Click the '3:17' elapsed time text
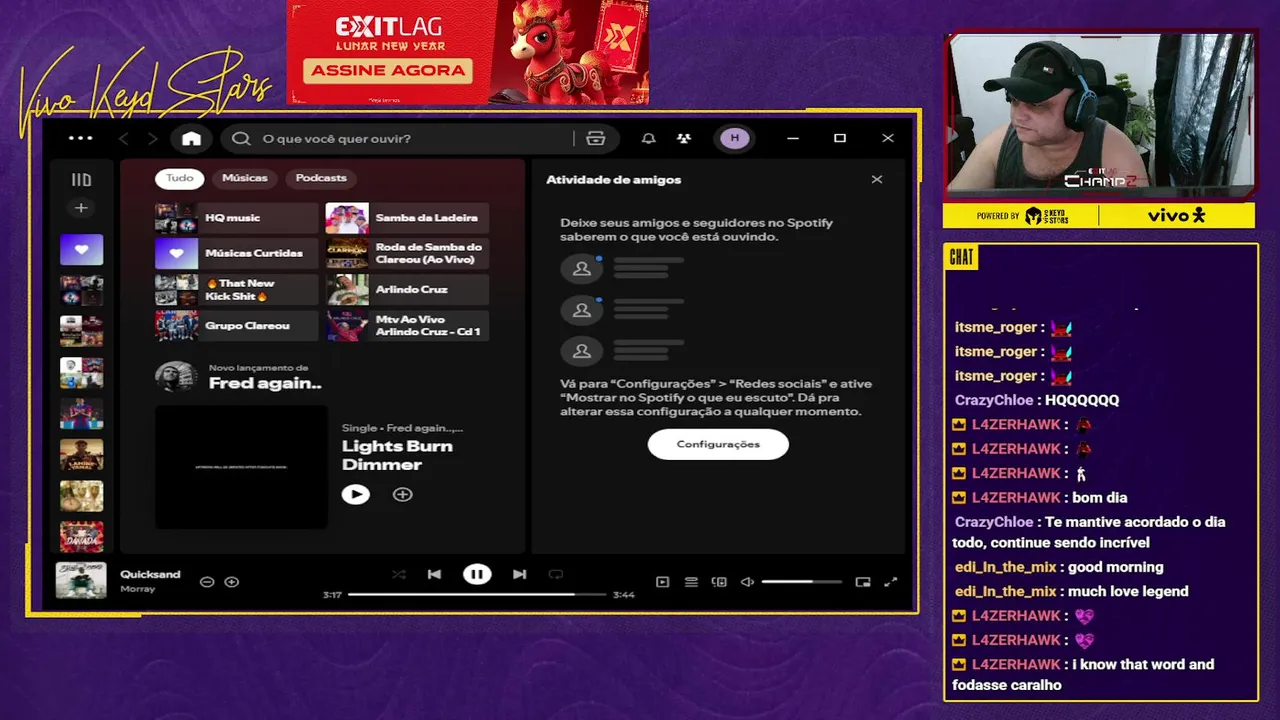This screenshot has height=720, width=1280. (x=332, y=595)
